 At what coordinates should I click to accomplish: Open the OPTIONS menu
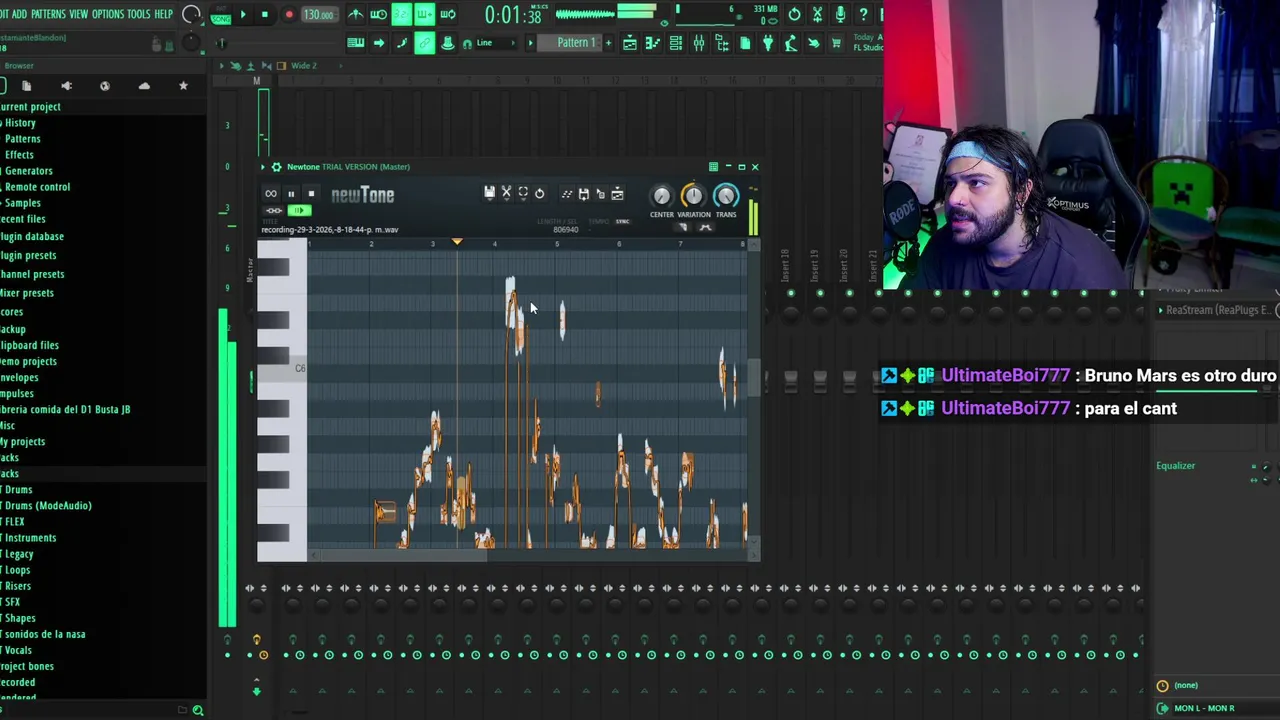108,14
